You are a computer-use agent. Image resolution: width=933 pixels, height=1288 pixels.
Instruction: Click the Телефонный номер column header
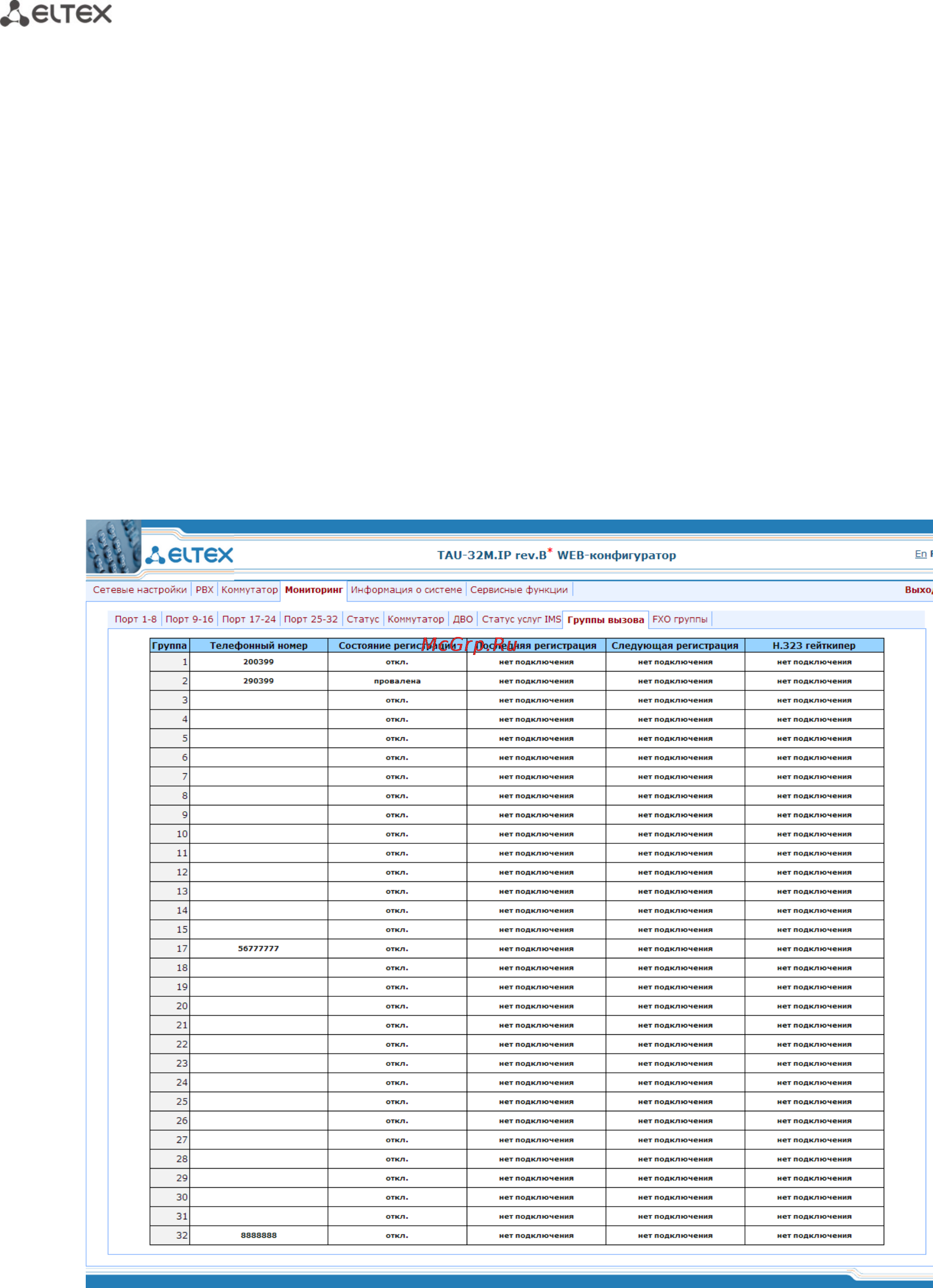(259, 645)
